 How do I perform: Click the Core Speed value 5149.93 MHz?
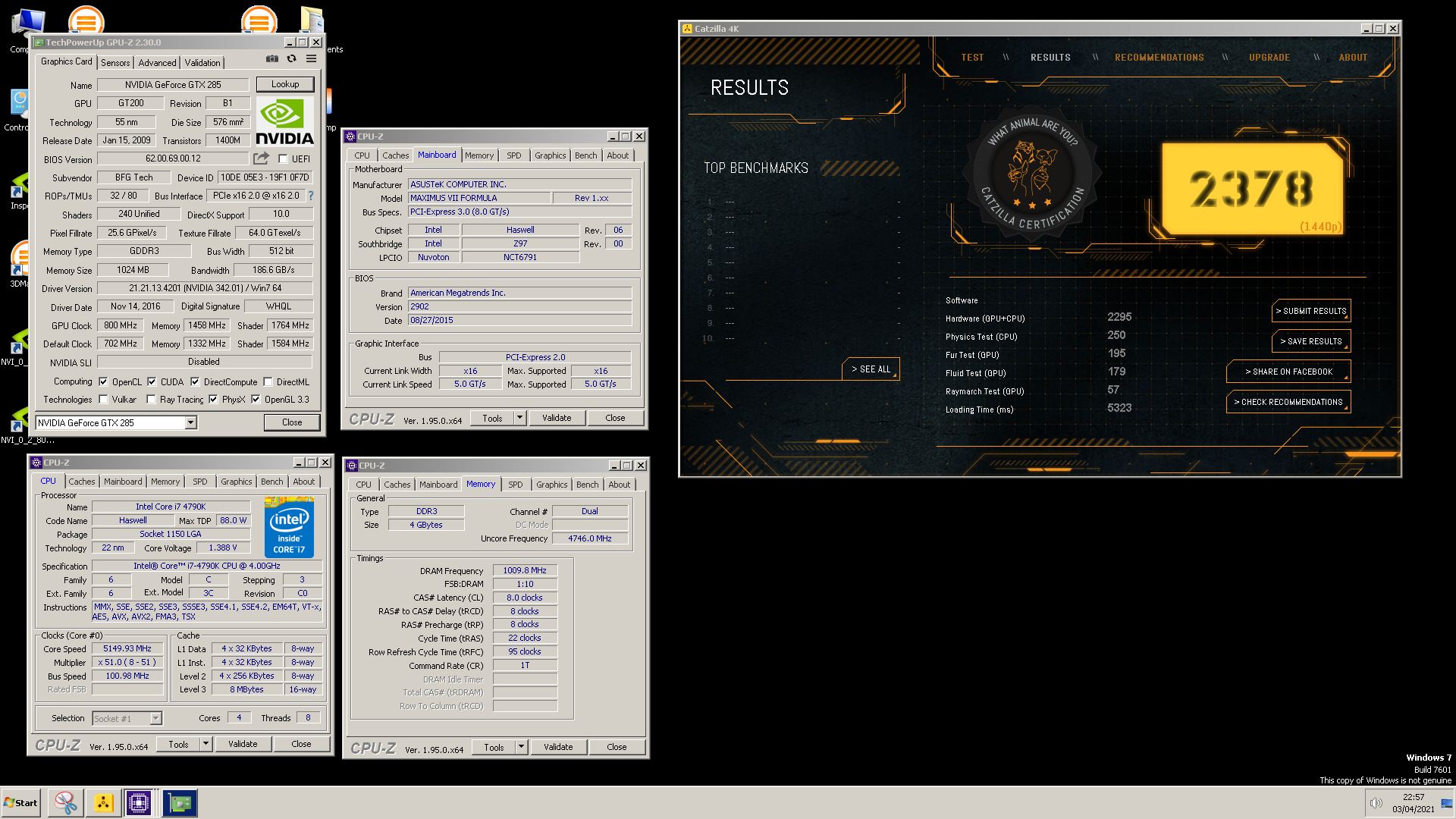coord(127,648)
